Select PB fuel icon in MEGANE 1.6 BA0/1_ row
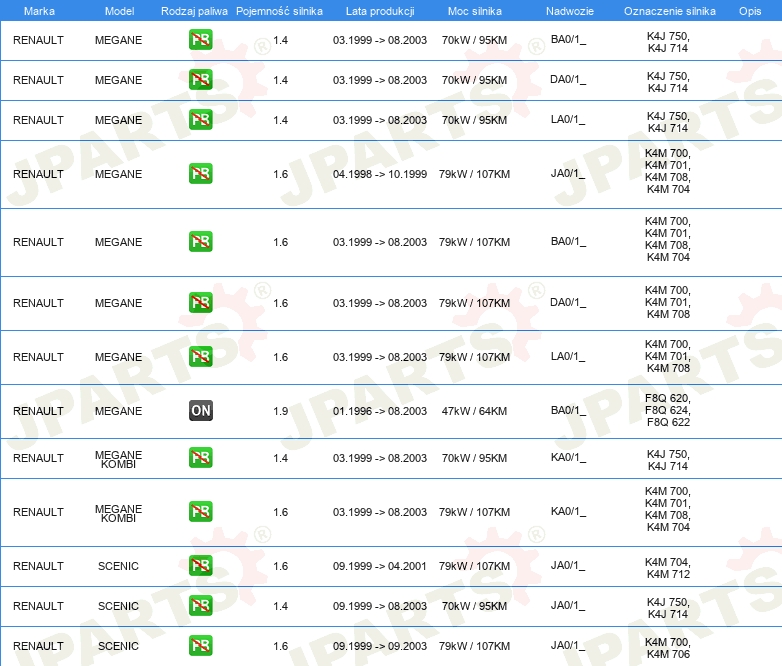The height and width of the screenshot is (666, 782). [200, 241]
